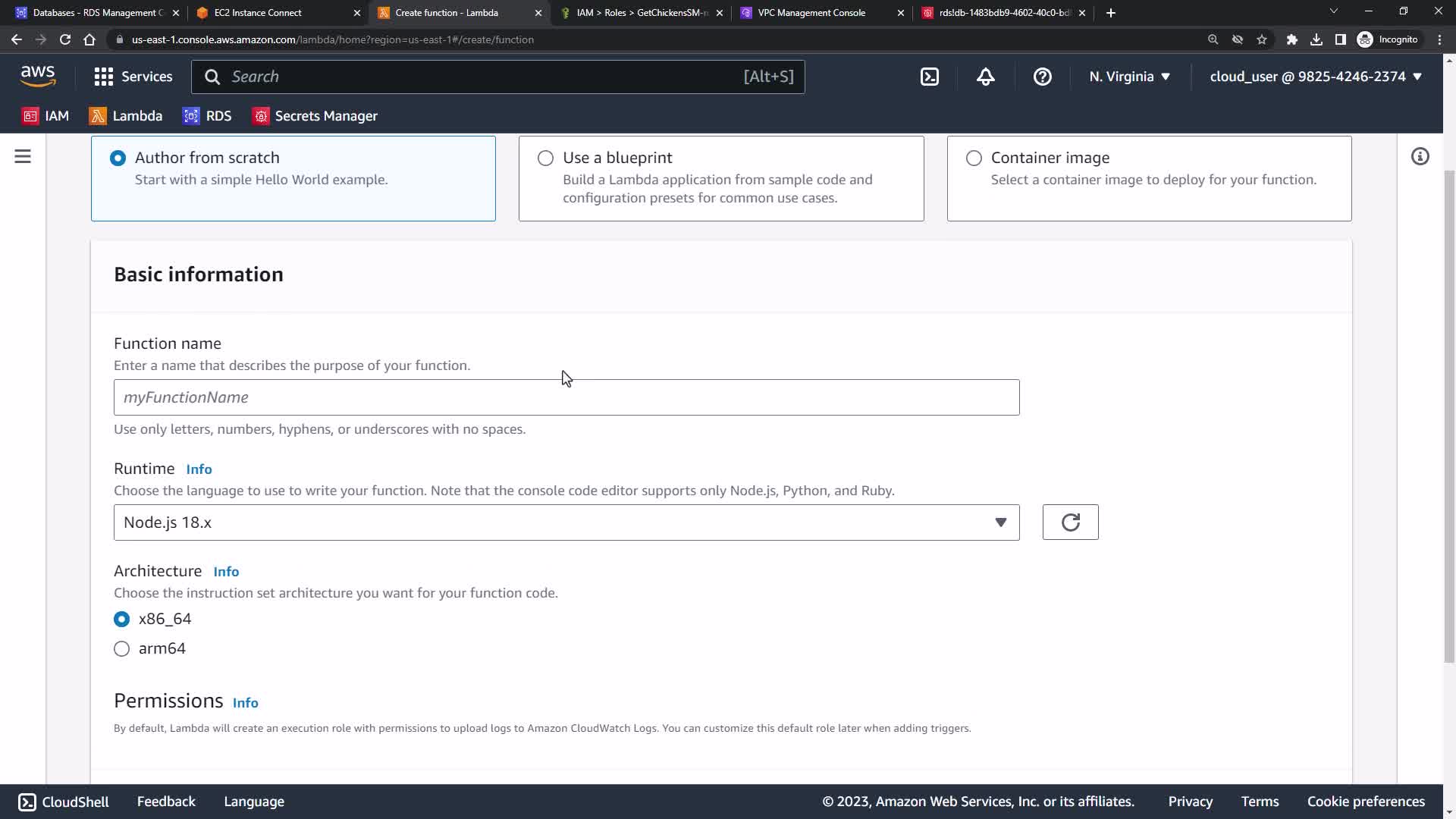Click the Function name input field

tap(566, 397)
